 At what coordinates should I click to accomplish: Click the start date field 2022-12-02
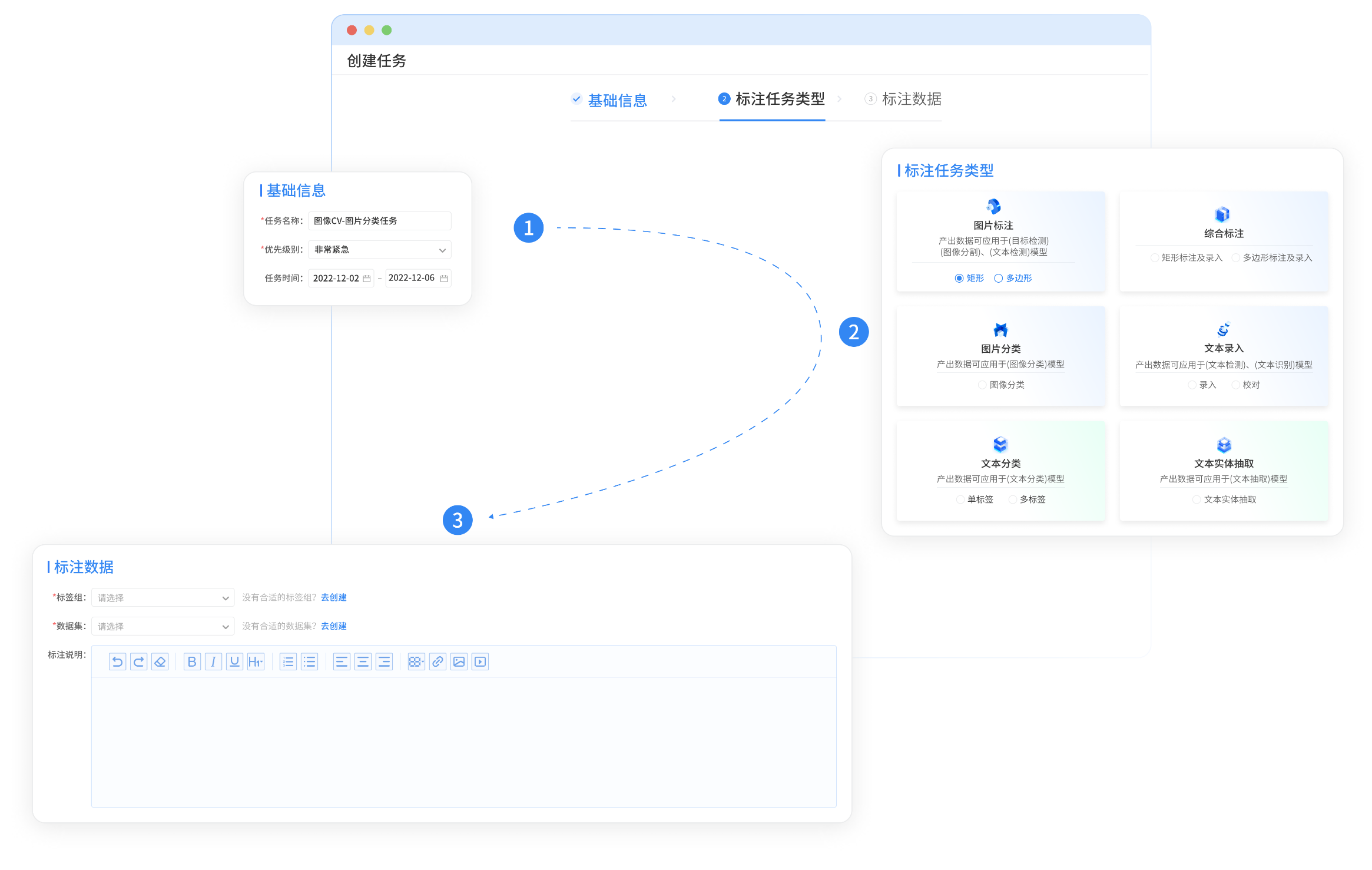pyautogui.click(x=342, y=279)
